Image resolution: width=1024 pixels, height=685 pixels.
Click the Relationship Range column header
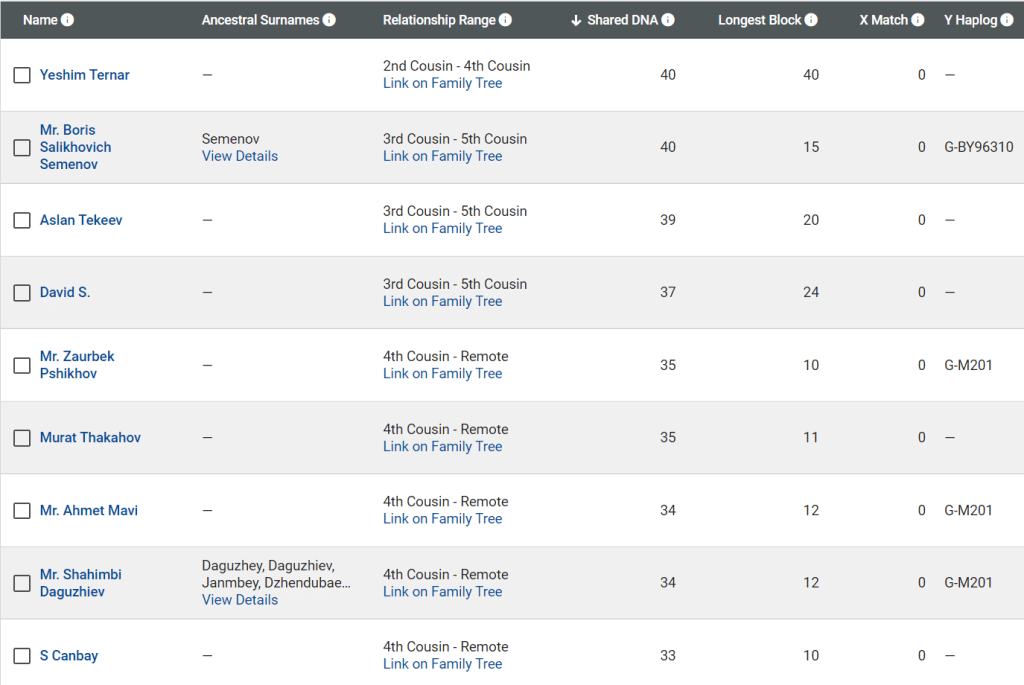439,20
